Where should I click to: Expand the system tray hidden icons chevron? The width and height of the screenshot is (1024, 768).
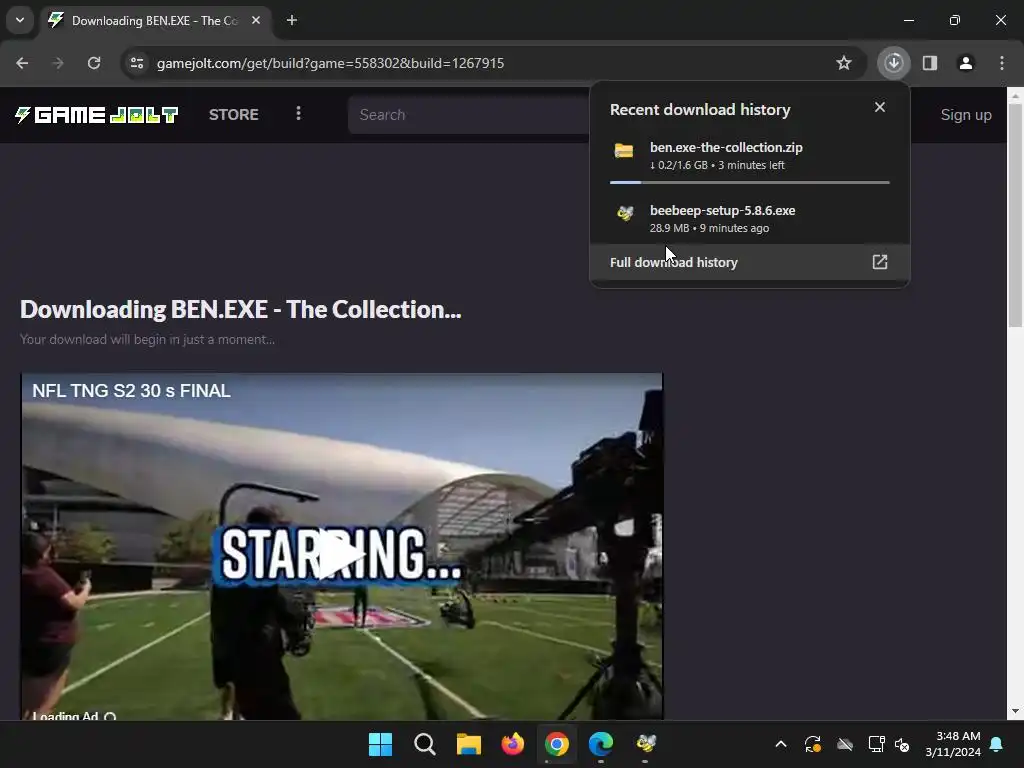coord(781,744)
